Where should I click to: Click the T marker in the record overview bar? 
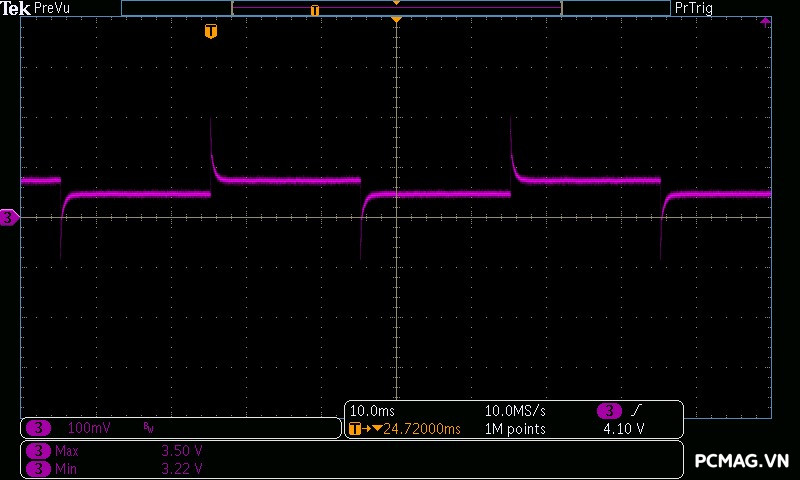tap(315, 10)
